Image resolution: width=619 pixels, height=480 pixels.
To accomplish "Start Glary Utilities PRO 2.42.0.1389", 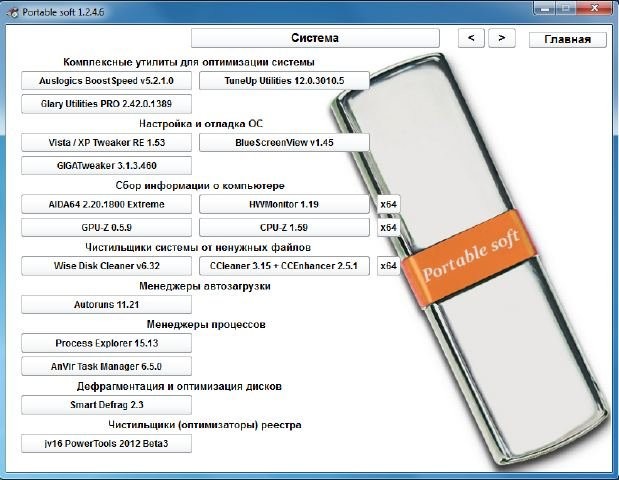I will (x=106, y=104).
